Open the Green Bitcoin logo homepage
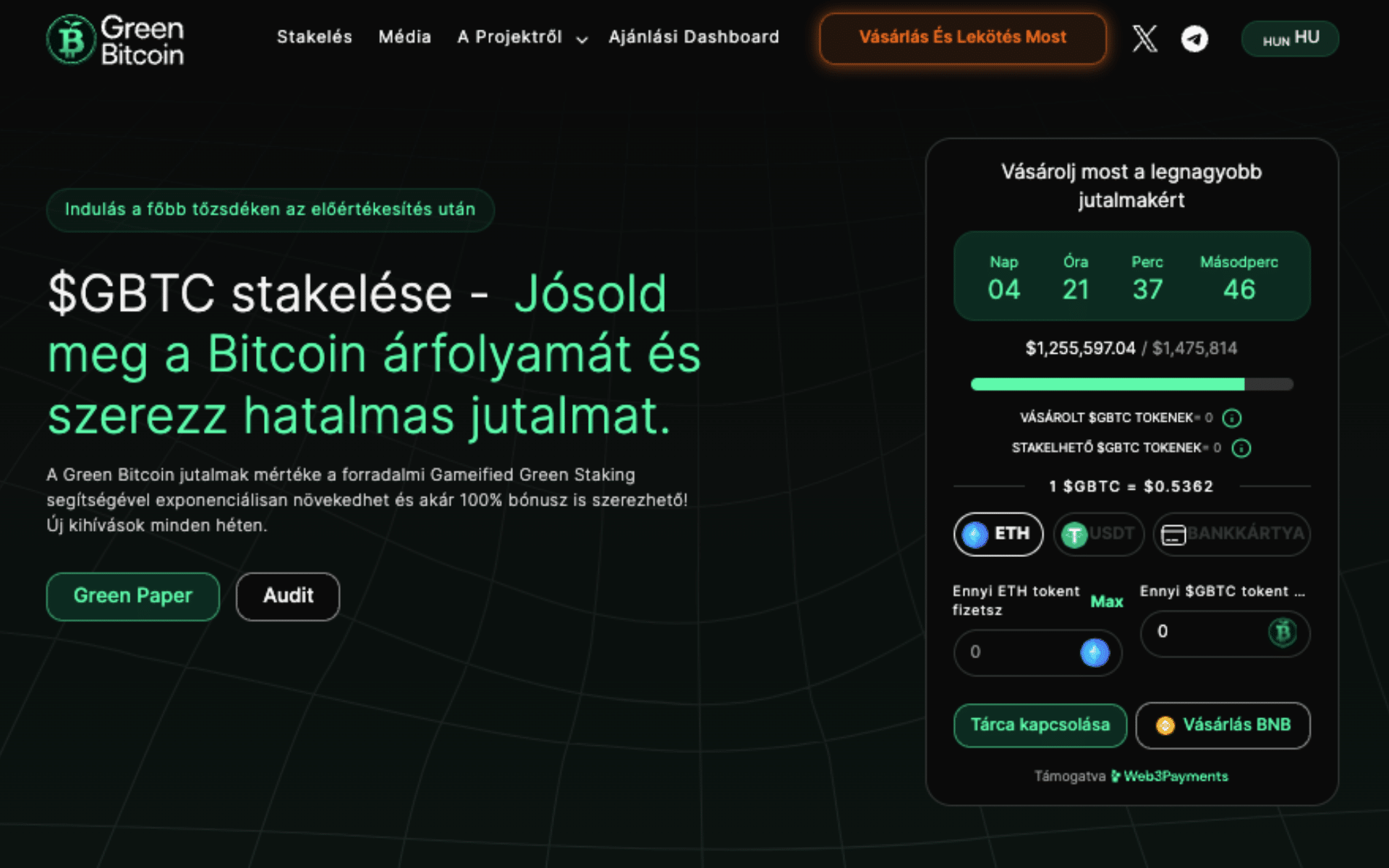1389x868 pixels. tap(116, 40)
